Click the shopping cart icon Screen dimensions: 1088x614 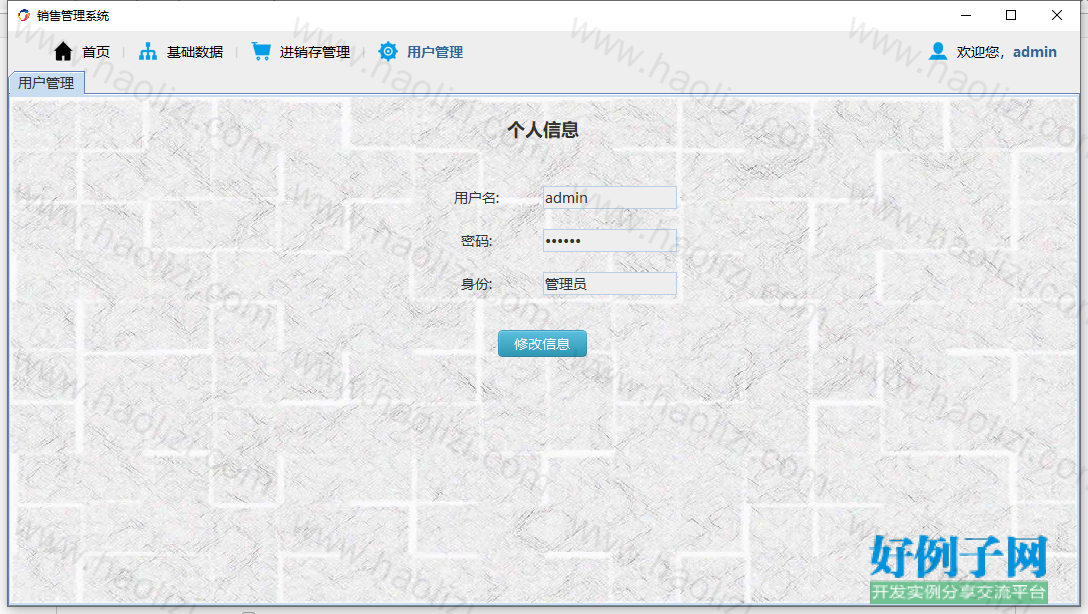coord(261,51)
